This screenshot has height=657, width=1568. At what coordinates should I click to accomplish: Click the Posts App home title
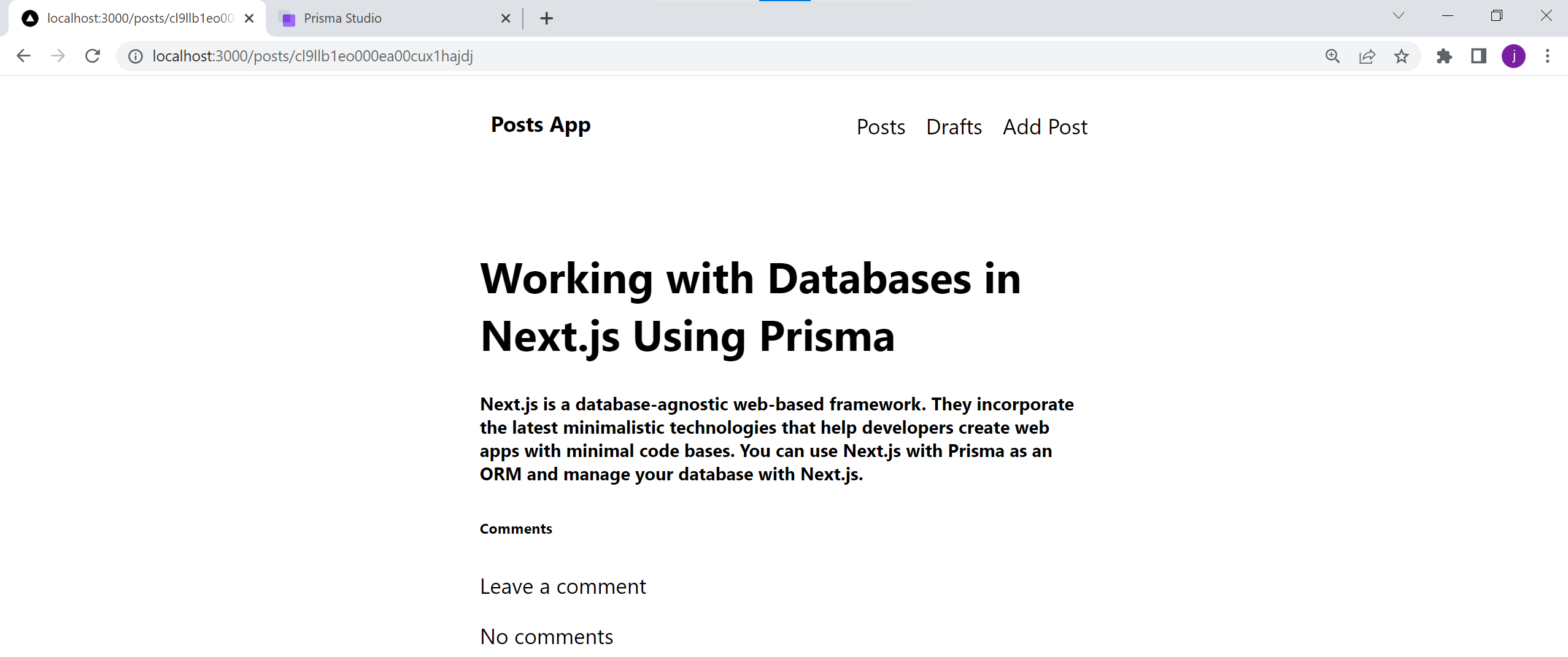point(541,125)
